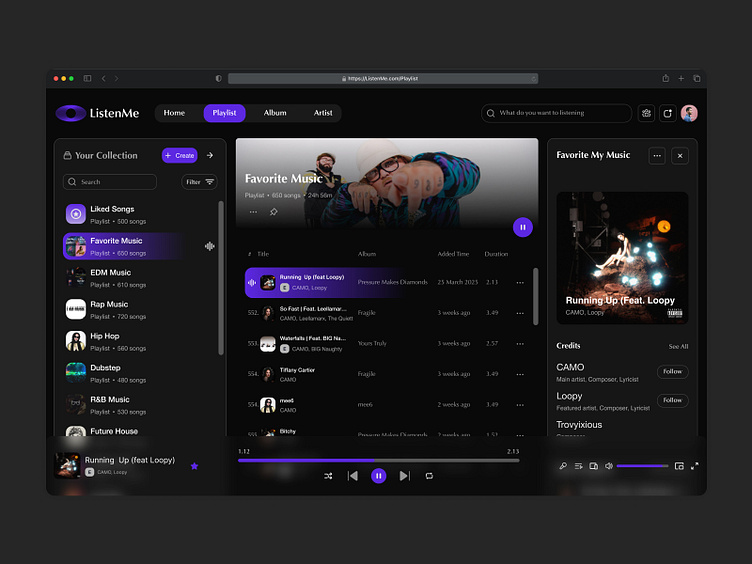This screenshot has width=752, height=564.
Task: Open settings gear in top bar
Action: pos(647,113)
